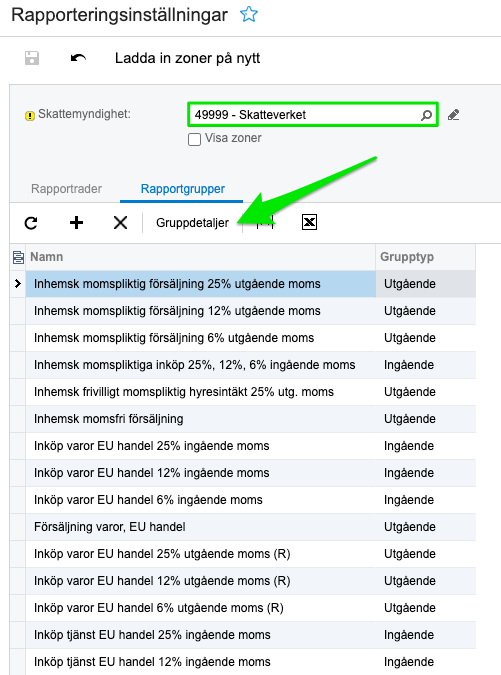Image resolution: width=501 pixels, height=675 pixels.
Task: Sort by the Namn column header
Action: 201,257
